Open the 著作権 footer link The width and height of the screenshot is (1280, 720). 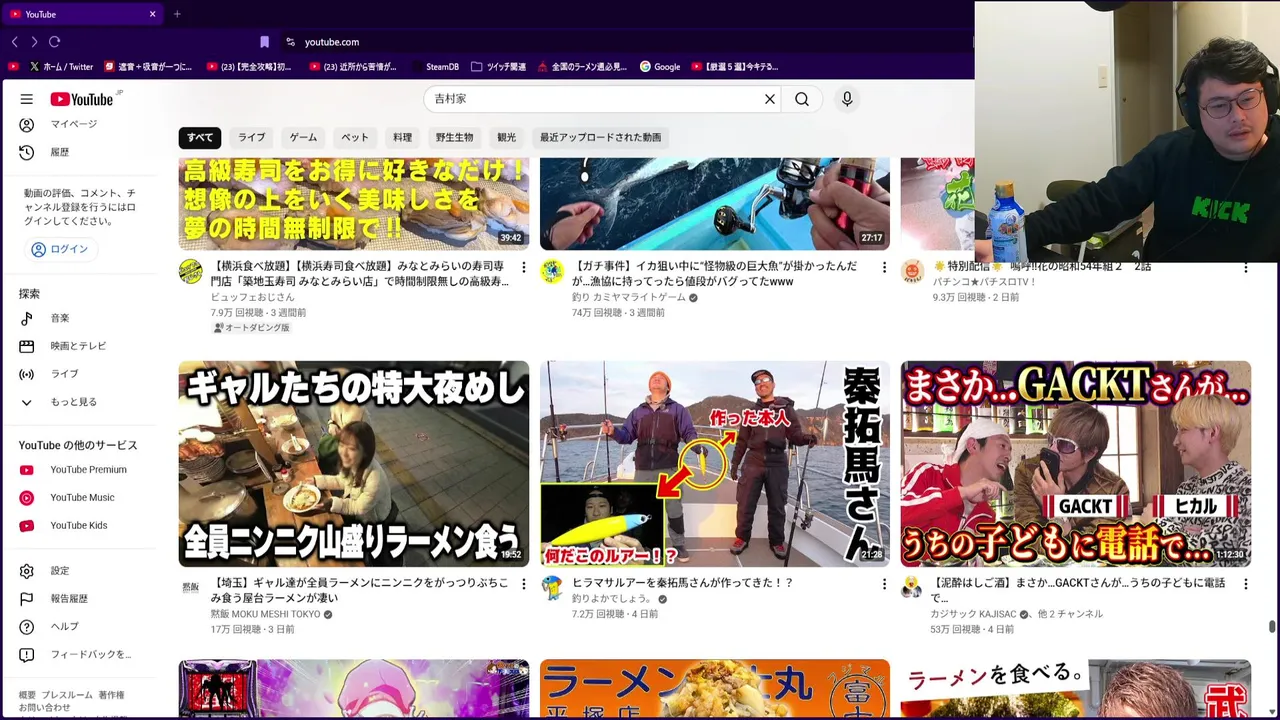[x=112, y=695]
